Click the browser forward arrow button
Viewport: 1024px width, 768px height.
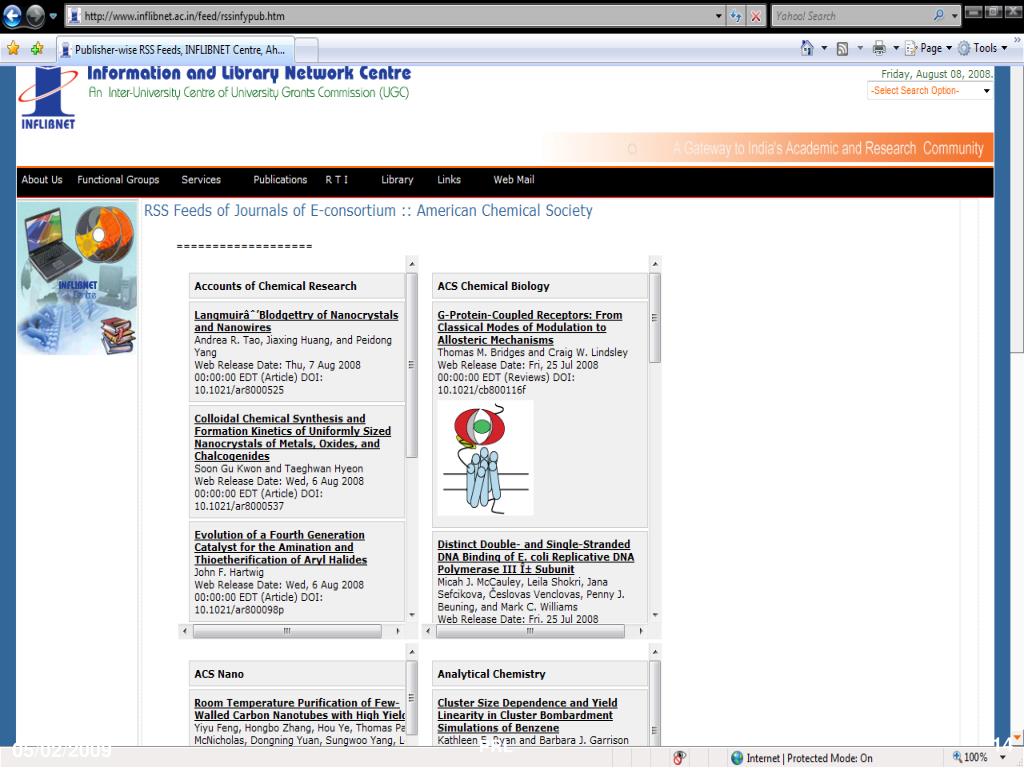coord(35,16)
